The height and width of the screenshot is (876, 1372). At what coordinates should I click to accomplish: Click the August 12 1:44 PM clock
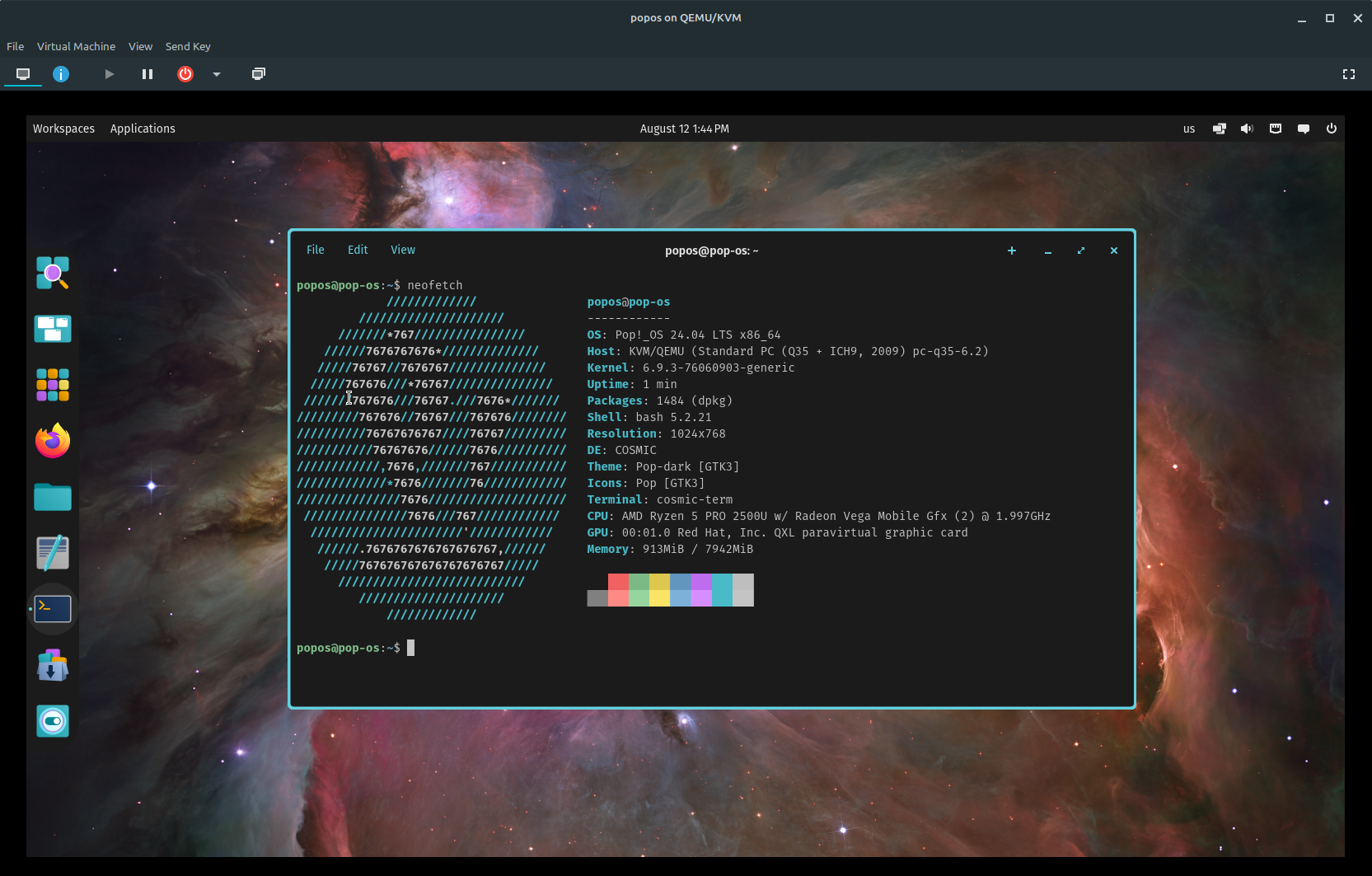pyautogui.click(x=685, y=129)
